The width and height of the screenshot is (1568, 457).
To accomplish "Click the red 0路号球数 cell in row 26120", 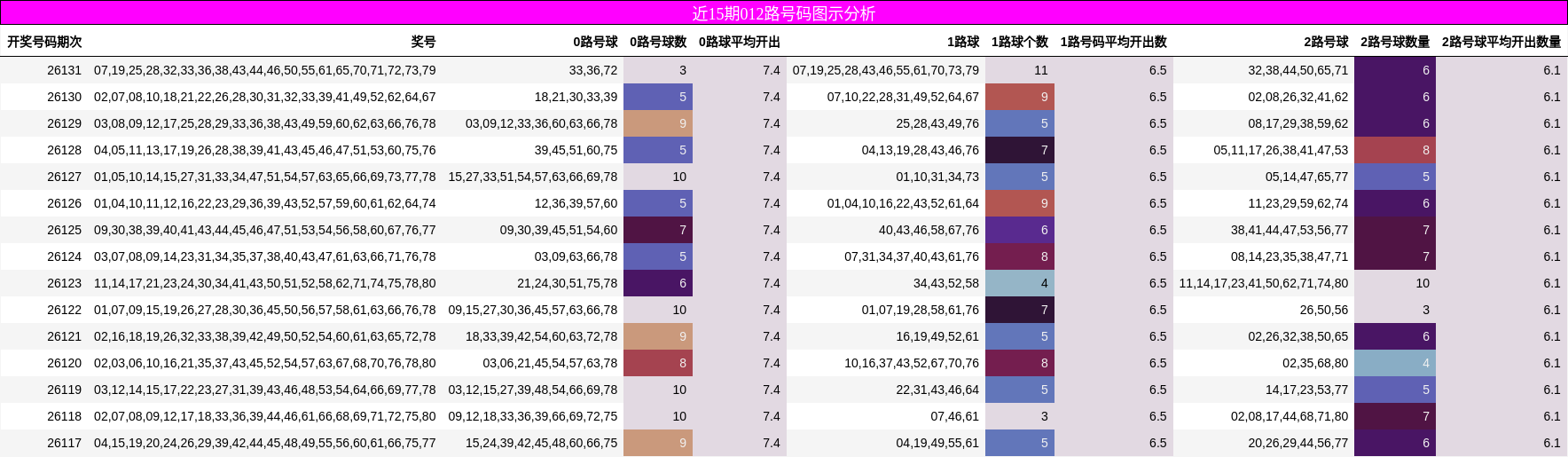I will pos(658,363).
